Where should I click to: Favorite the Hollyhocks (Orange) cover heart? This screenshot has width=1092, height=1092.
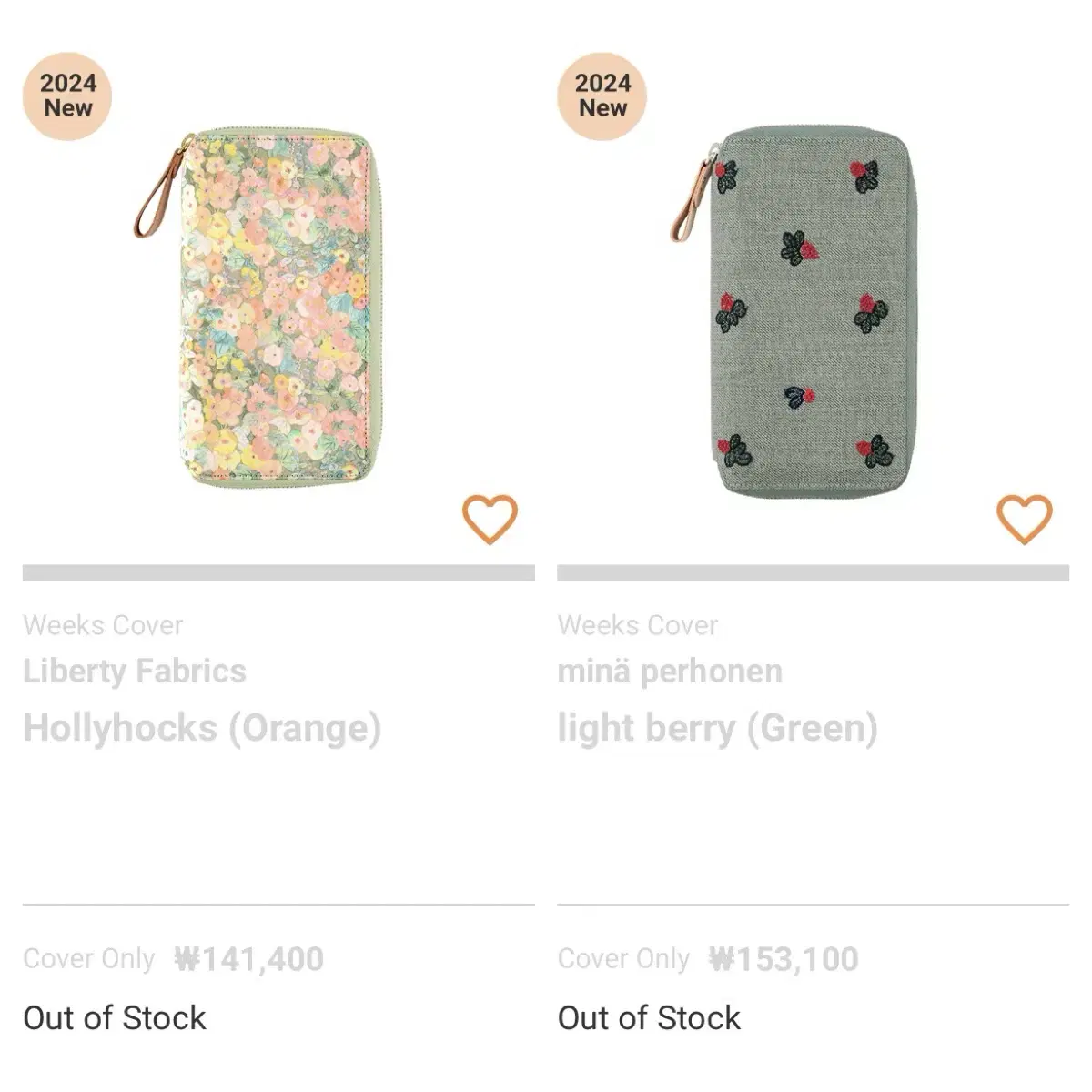[x=490, y=519]
